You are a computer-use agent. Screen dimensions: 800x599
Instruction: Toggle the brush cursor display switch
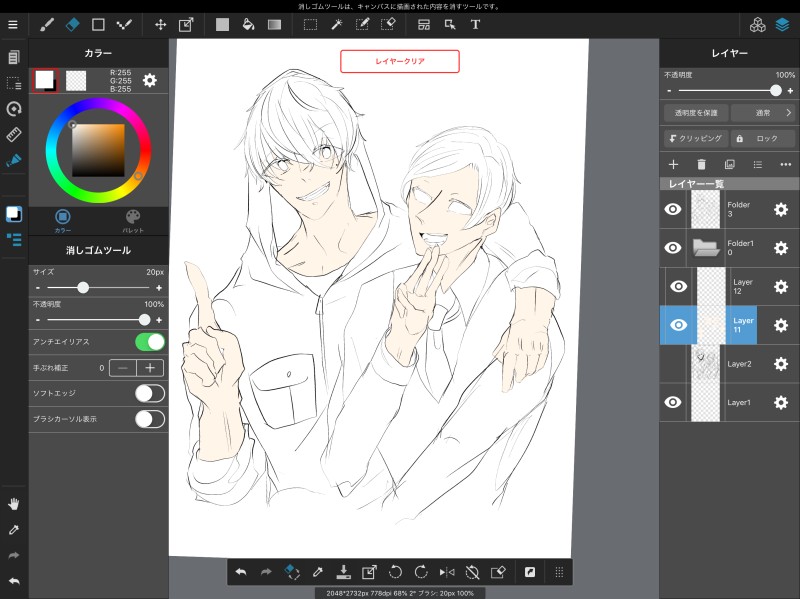click(x=150, y=419)
